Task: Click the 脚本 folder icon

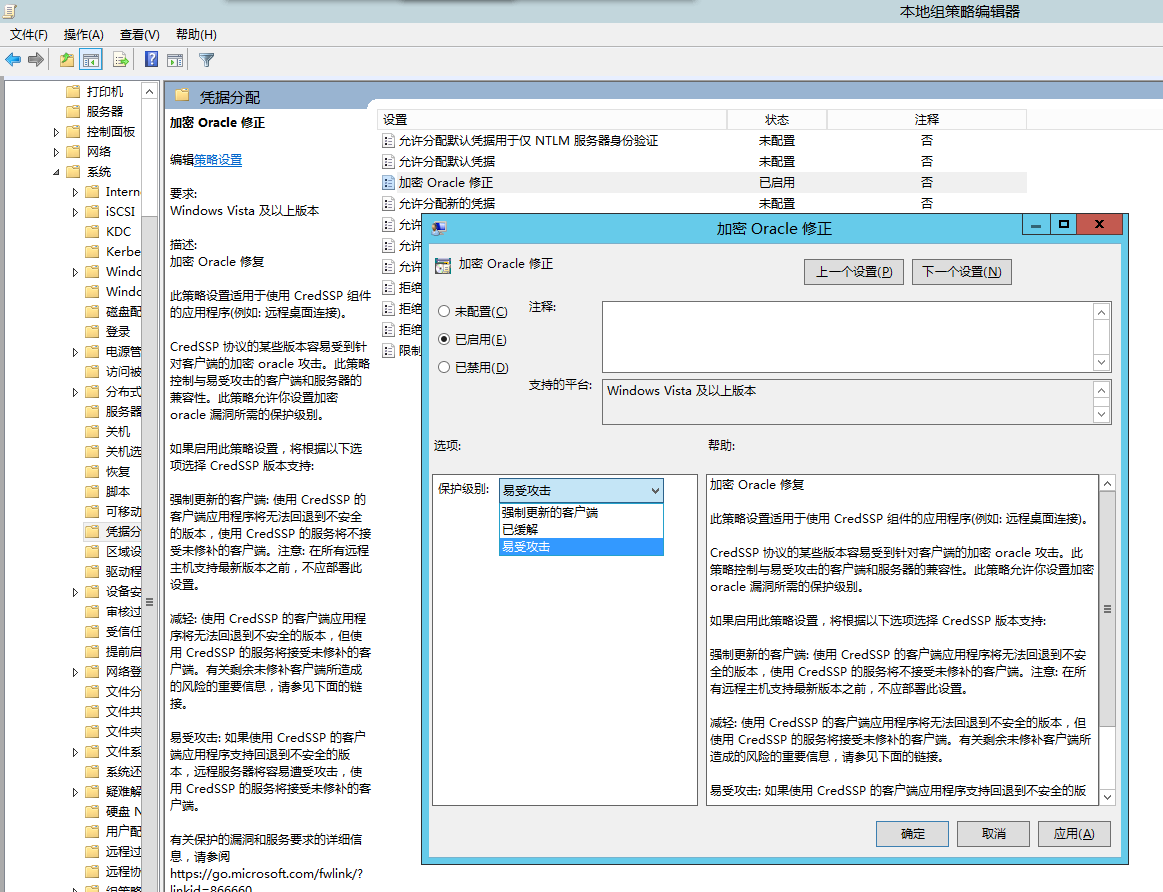Action: coord(92,492)
